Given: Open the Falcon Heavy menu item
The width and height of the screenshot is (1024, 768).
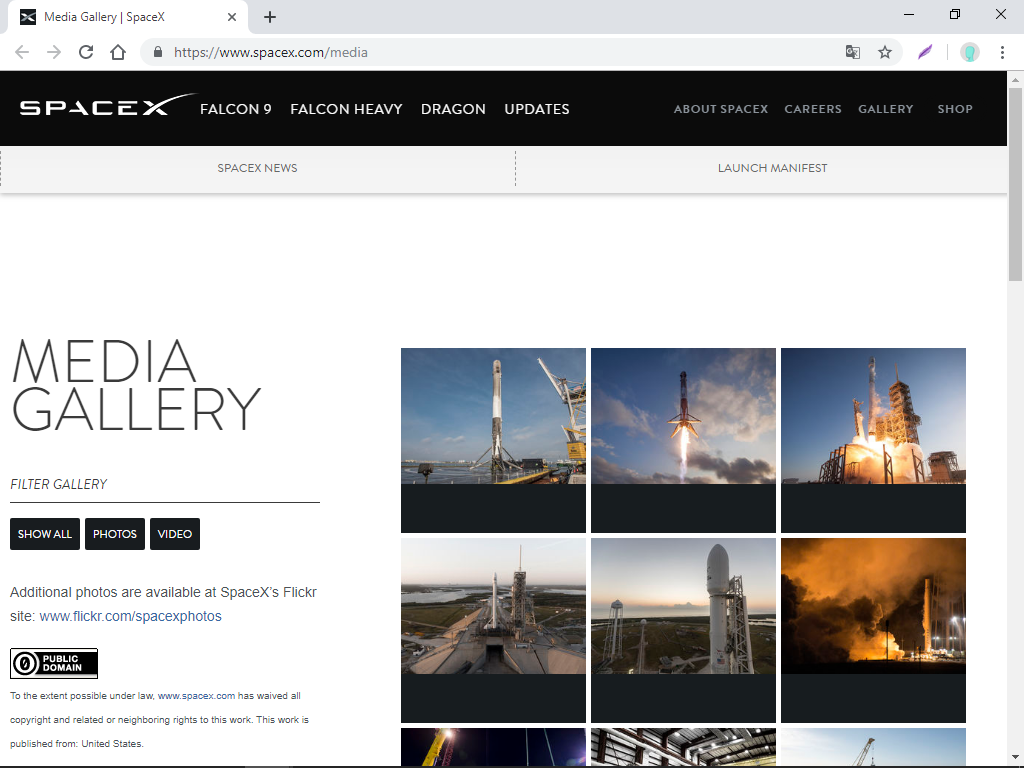Looking at the screenshot, I should (346, 109).
